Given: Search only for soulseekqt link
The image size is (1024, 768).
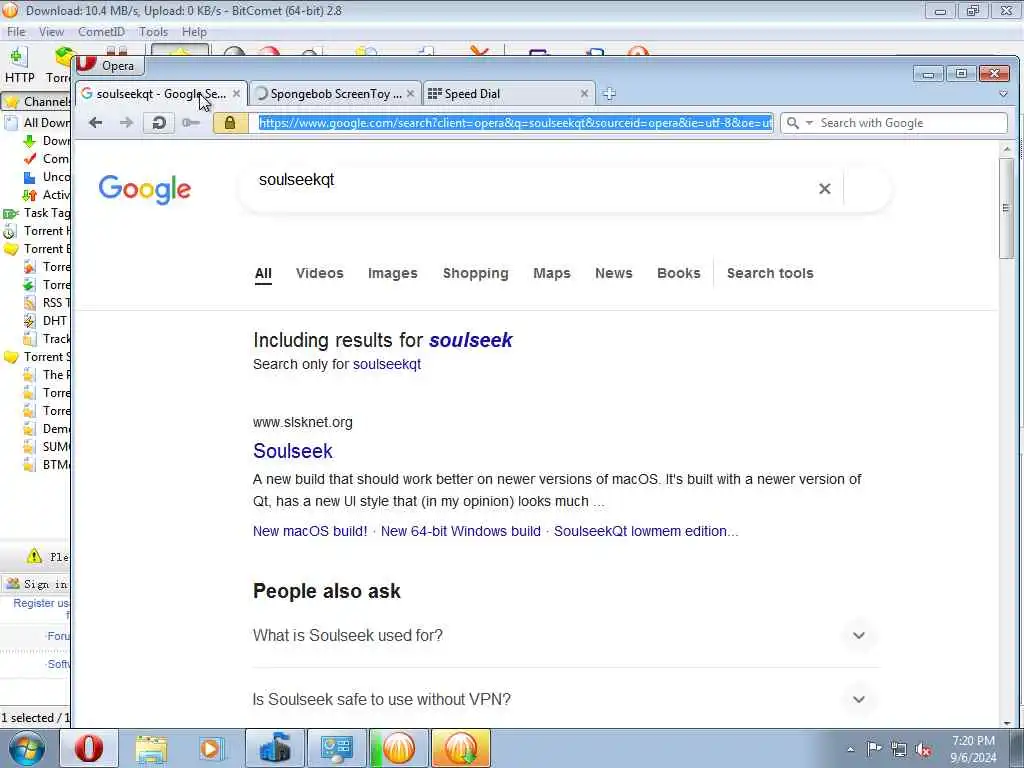Looking at the screenshot, I should tap(387, 364).
